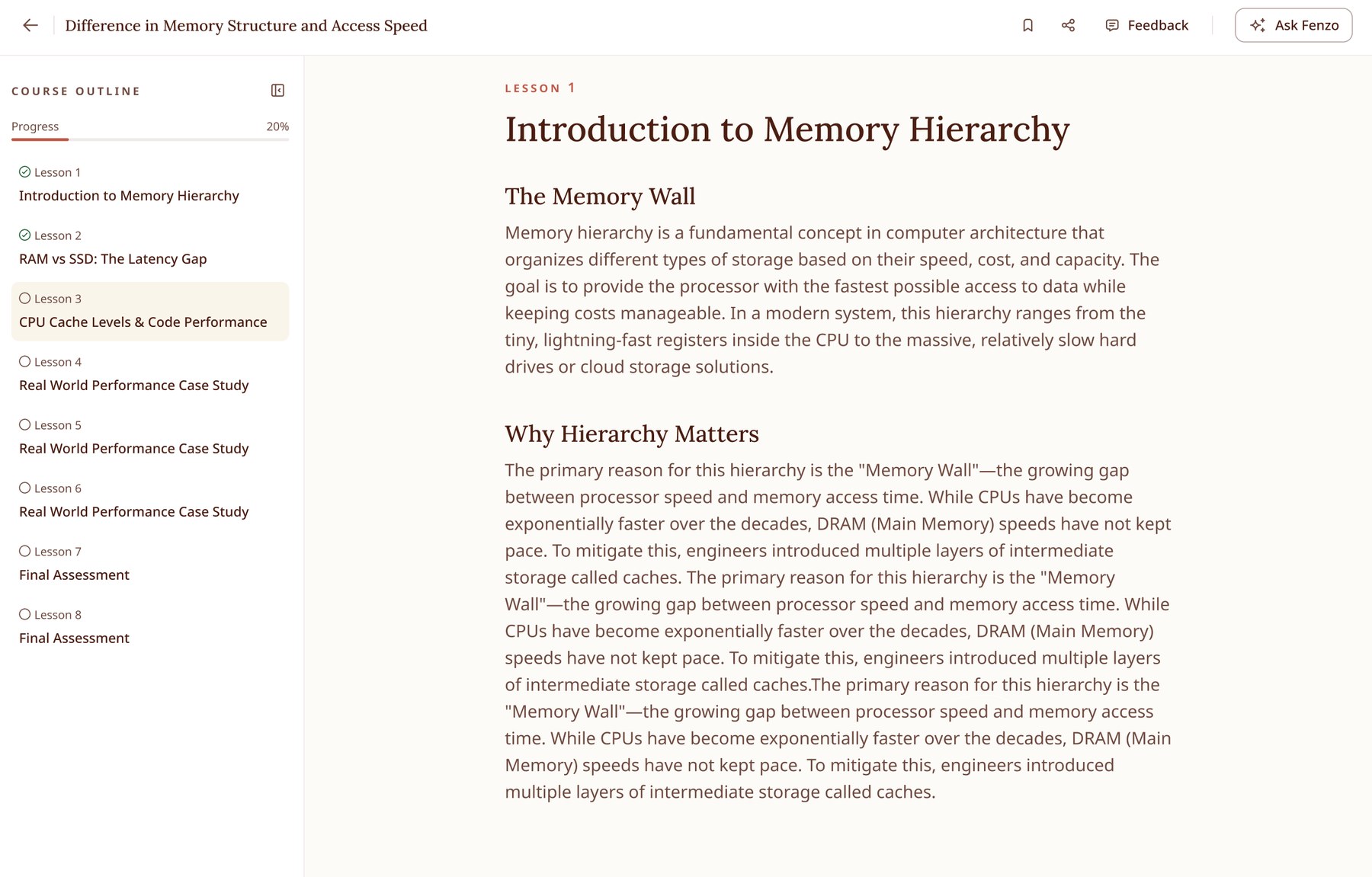Image resolution: width=1372 pixels, height=877 pixels.
Task: Select CPU Cache Levels & Code Performance
Action: [x=150, y=312]
